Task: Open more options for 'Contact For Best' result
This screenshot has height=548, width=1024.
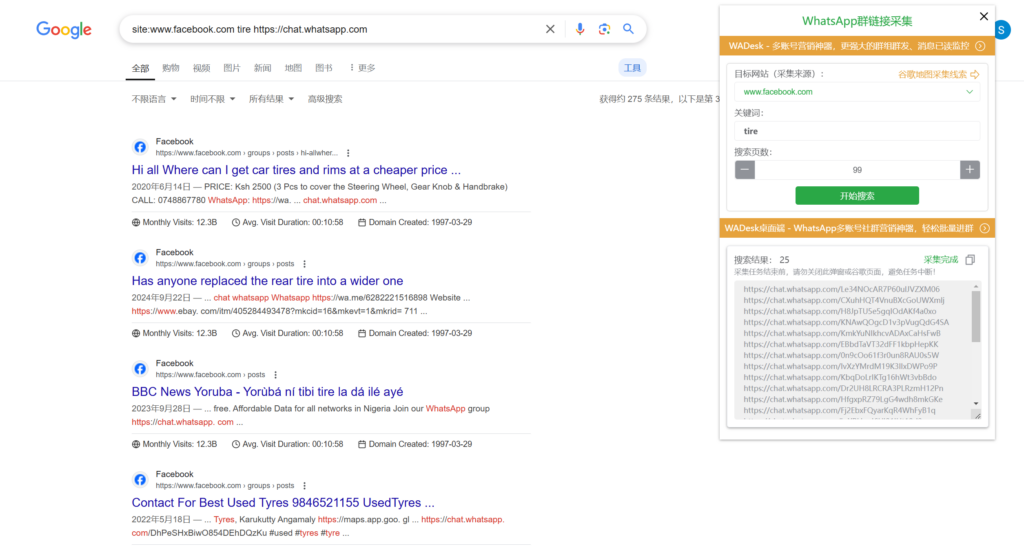Action: (304, 486)
